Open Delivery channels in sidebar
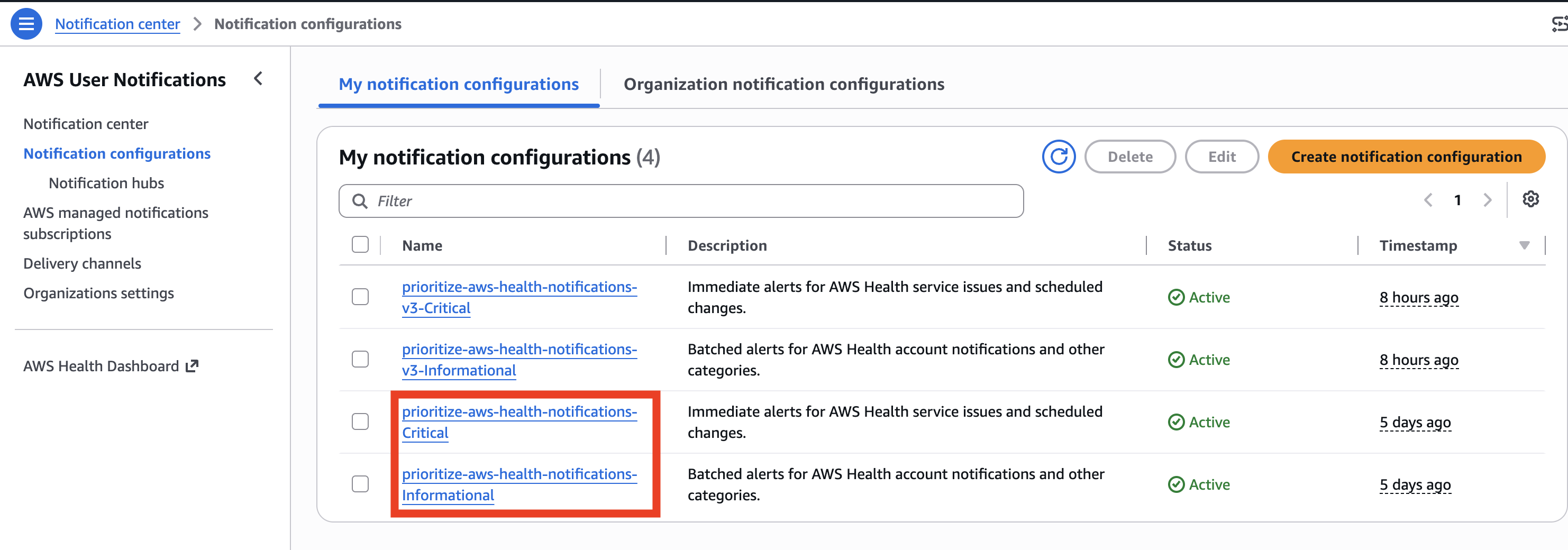 pos(82,264)
